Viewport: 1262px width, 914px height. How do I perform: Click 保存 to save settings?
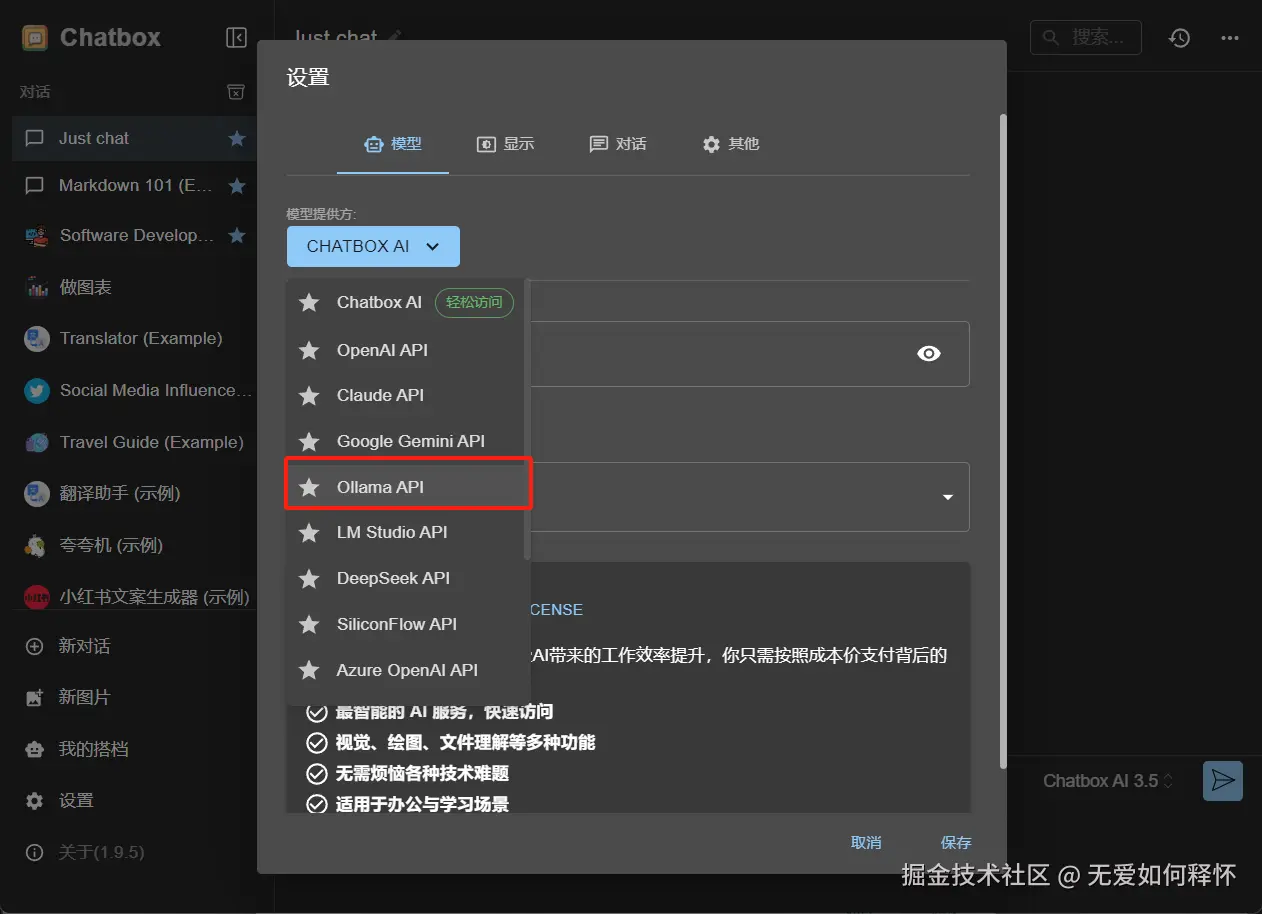pos(956,843)
